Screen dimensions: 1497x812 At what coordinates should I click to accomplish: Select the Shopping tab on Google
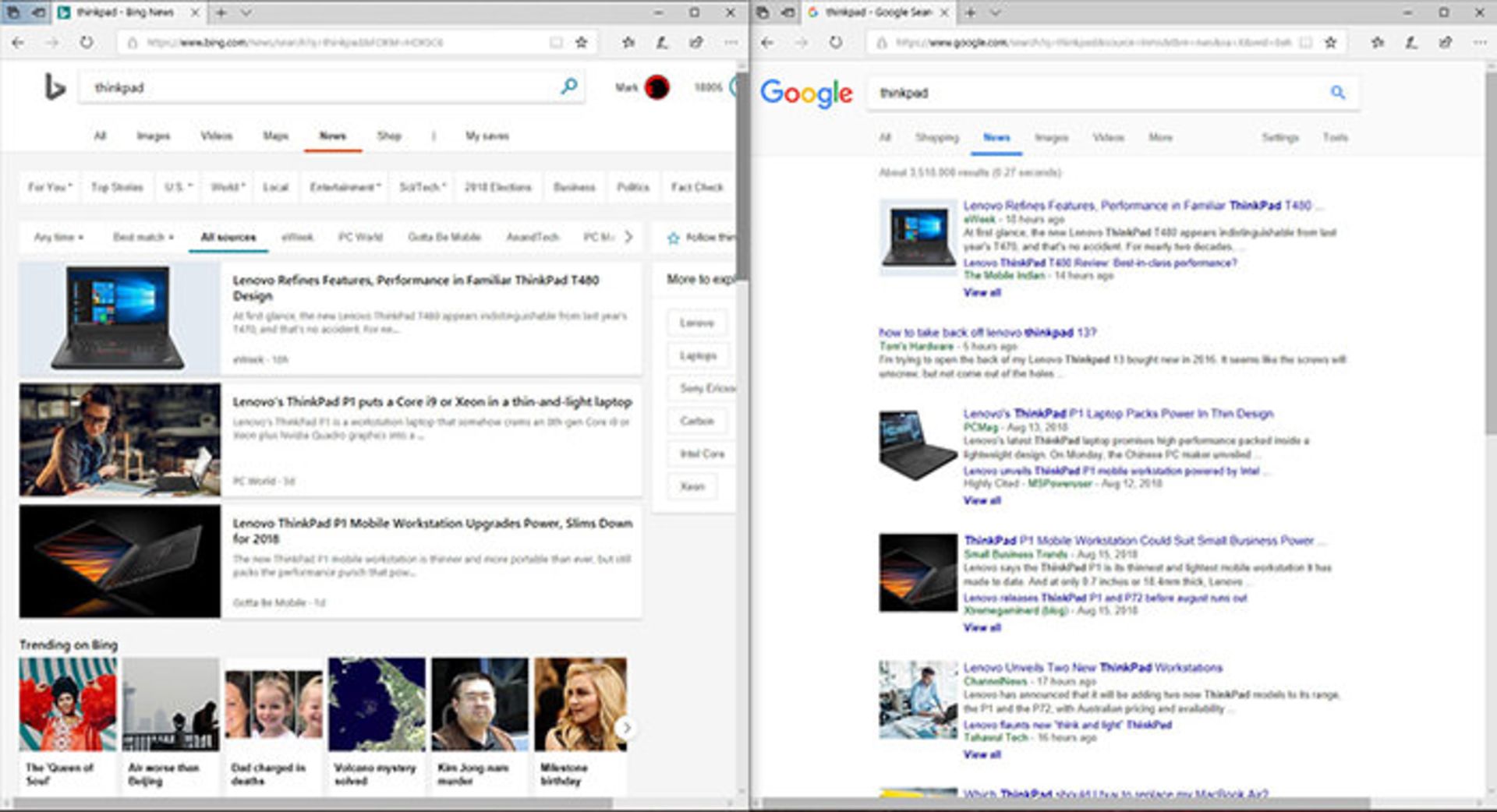tap(936, 137)
